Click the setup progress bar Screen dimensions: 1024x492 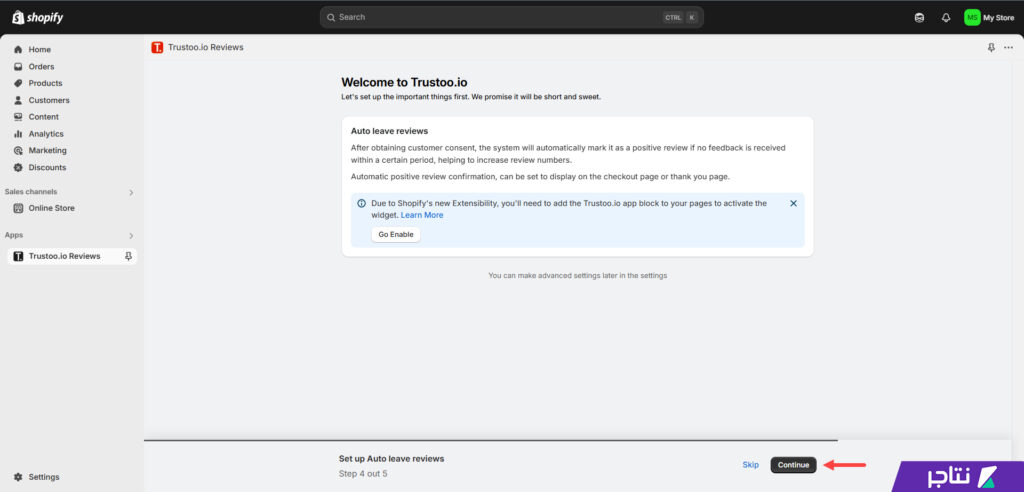(x=490, y=440)
